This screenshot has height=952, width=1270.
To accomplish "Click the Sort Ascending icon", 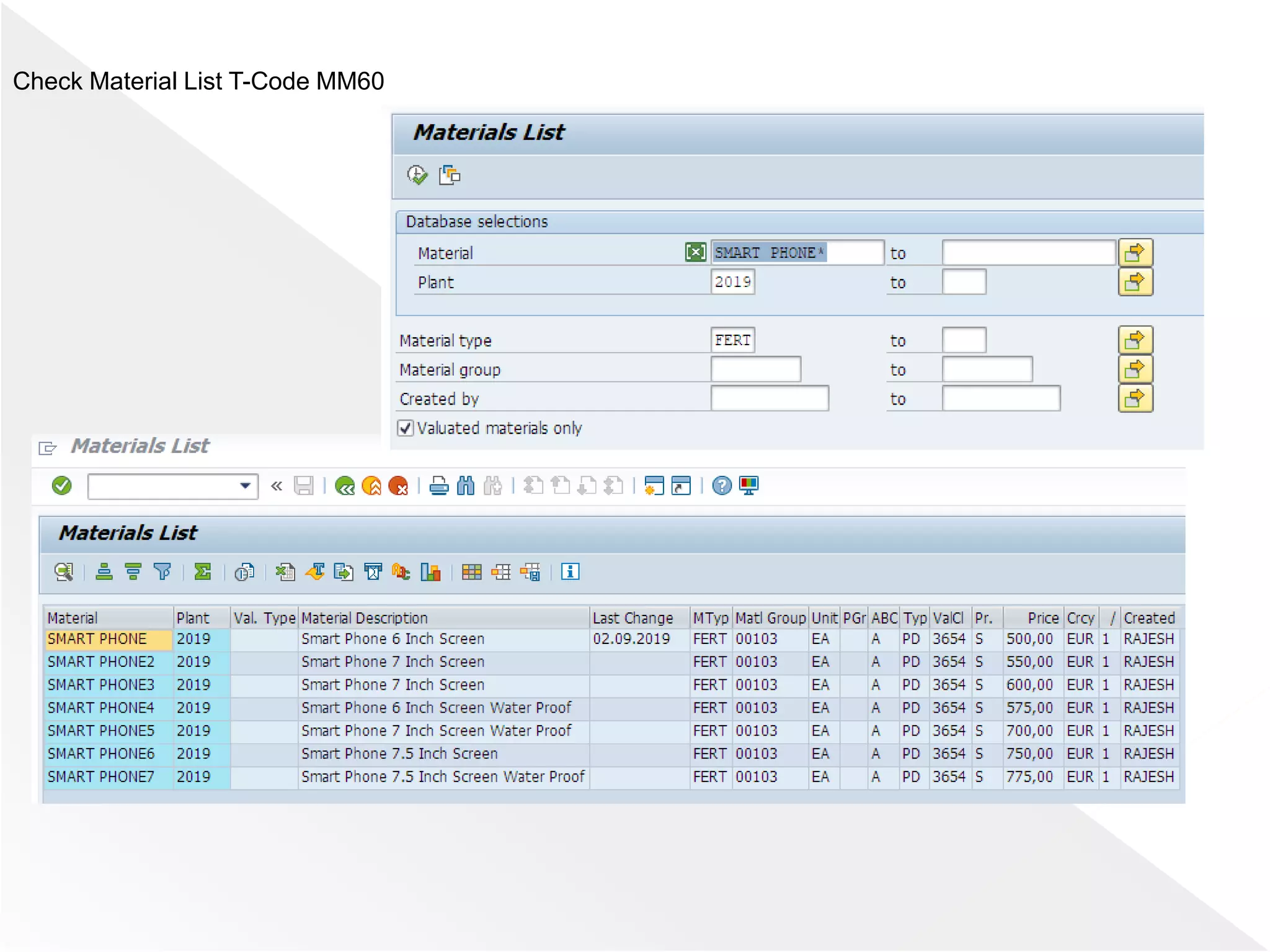I will pyautogui.click(x=104, y=572).
